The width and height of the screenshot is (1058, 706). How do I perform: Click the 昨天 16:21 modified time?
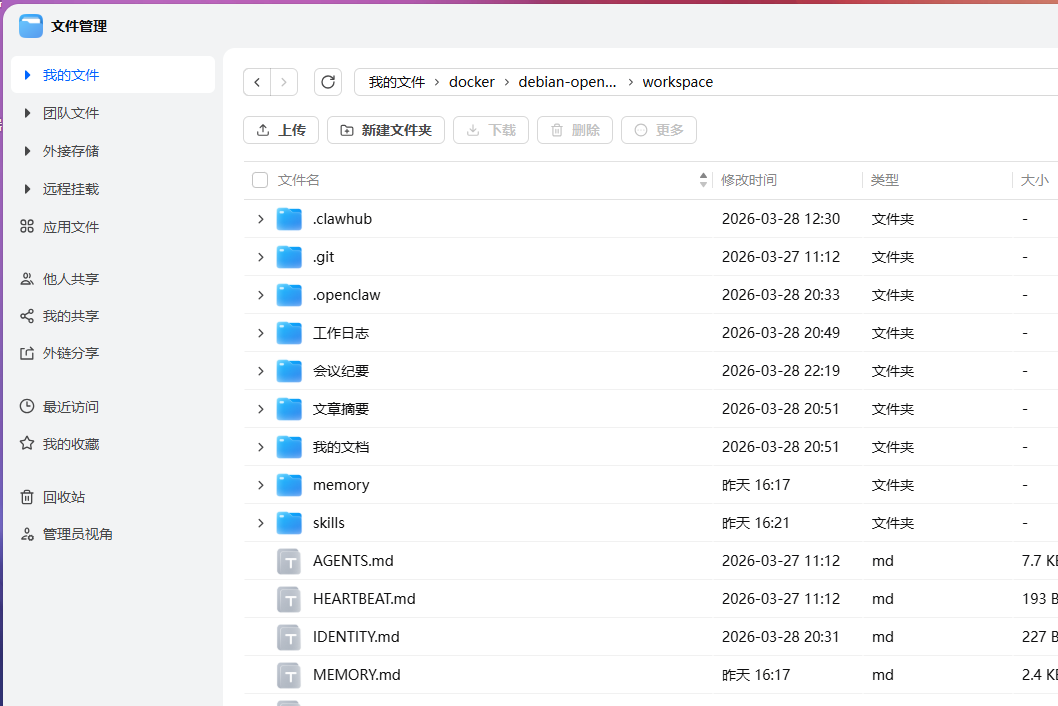[756, 523]
